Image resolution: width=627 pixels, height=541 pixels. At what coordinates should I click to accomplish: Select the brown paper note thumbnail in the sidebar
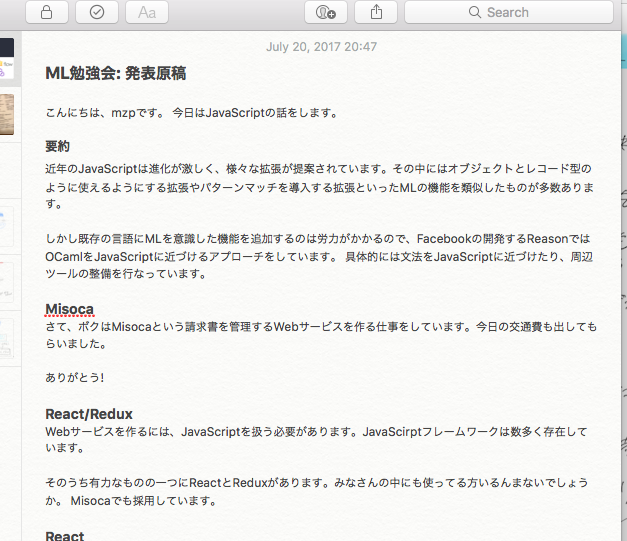pyautogui.click(x=7, y=114)
